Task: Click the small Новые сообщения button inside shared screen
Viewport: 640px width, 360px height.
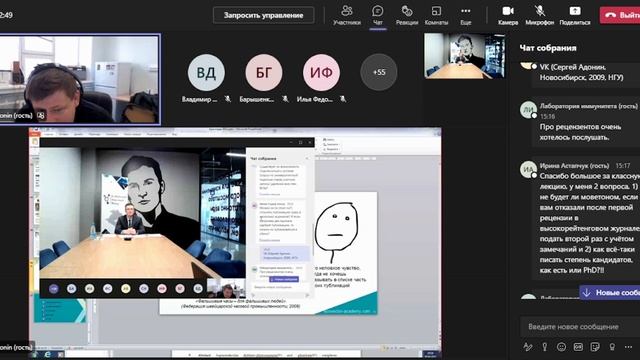Action: pos(284,279)
